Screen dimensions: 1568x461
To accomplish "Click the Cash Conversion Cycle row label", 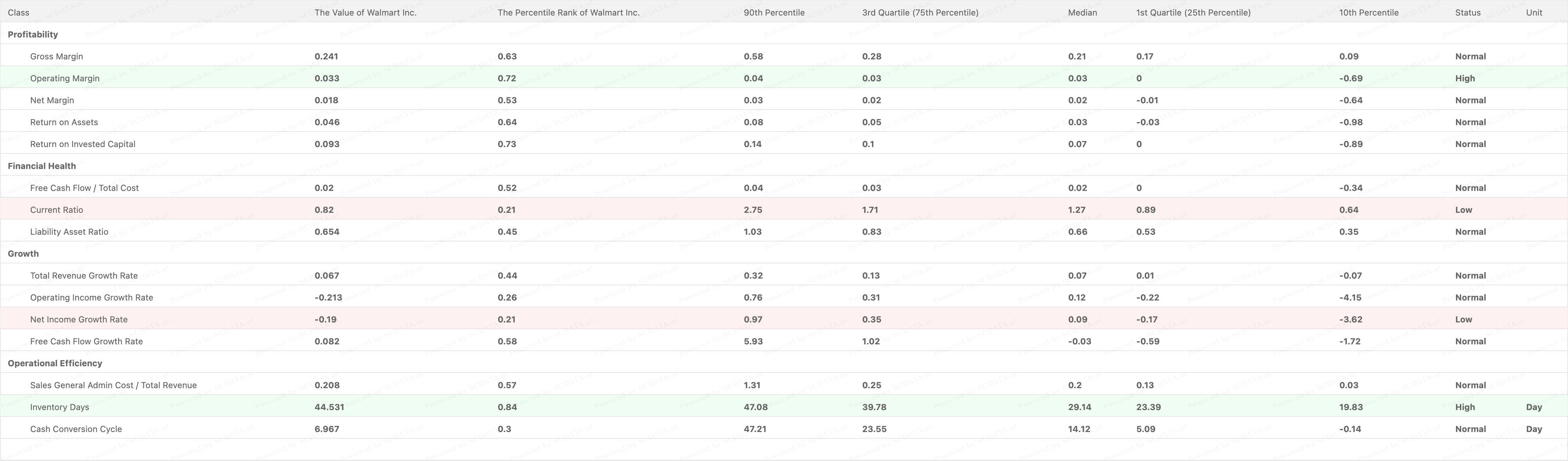I will (x=76, y=429).
